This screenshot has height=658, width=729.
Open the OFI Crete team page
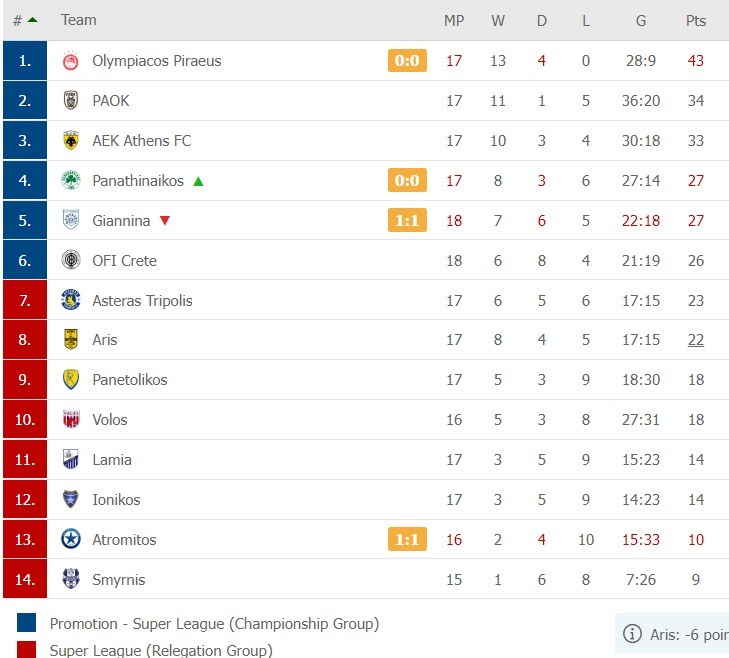pyautogui.click(x=124, y=261)
